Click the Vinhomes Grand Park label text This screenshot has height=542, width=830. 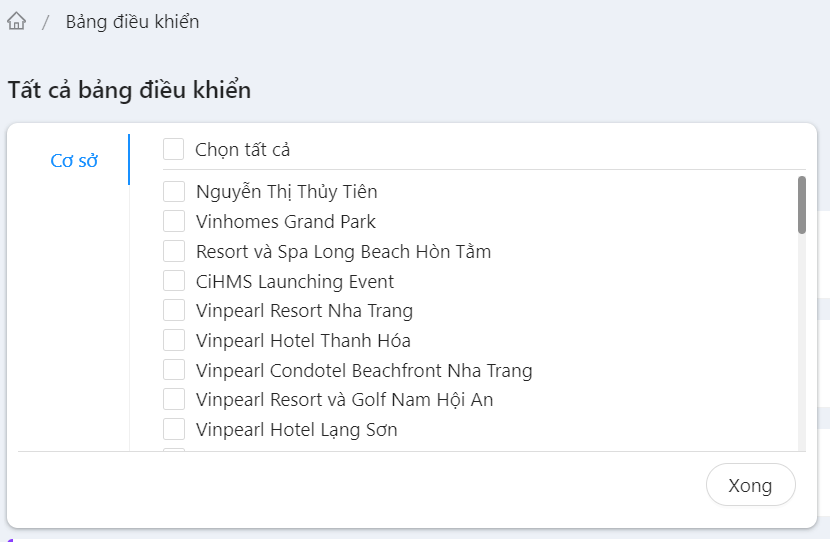click(x=286, y=222)
